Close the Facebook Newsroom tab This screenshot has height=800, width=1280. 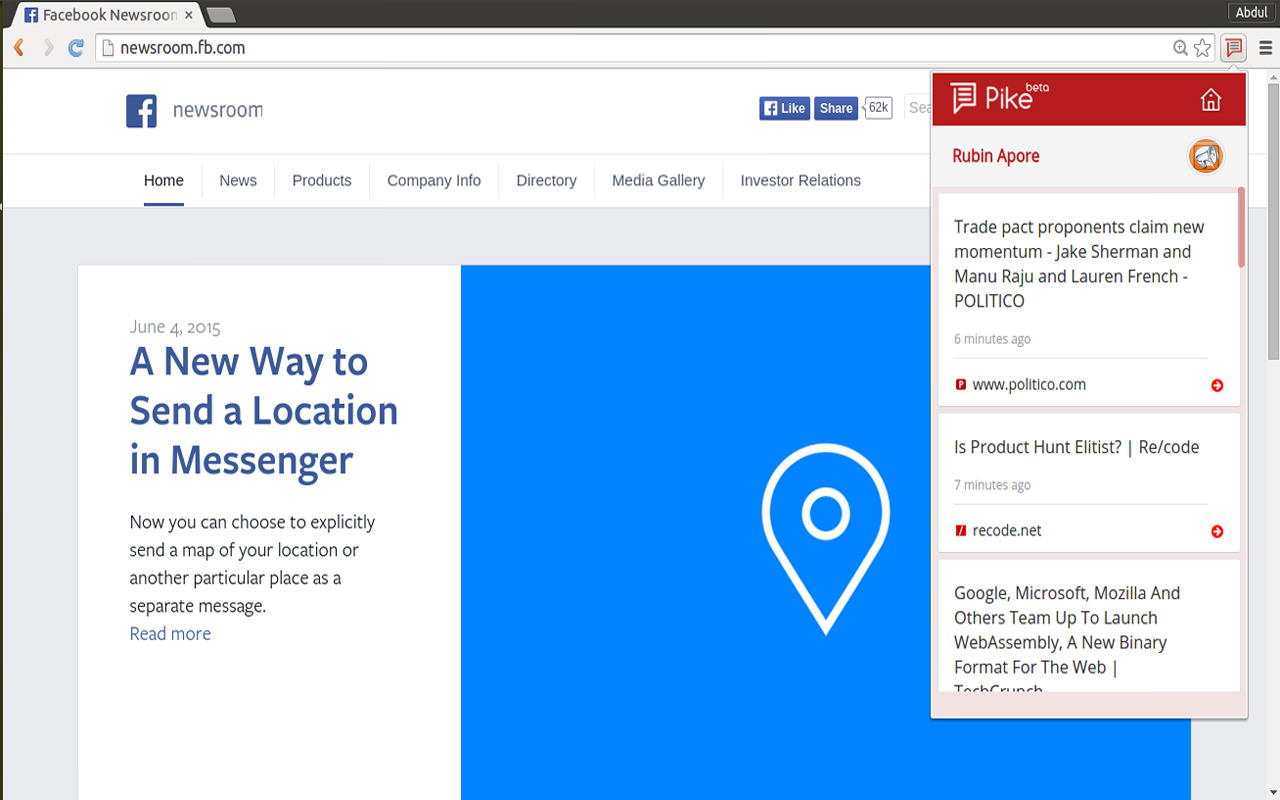click(189, 15)
